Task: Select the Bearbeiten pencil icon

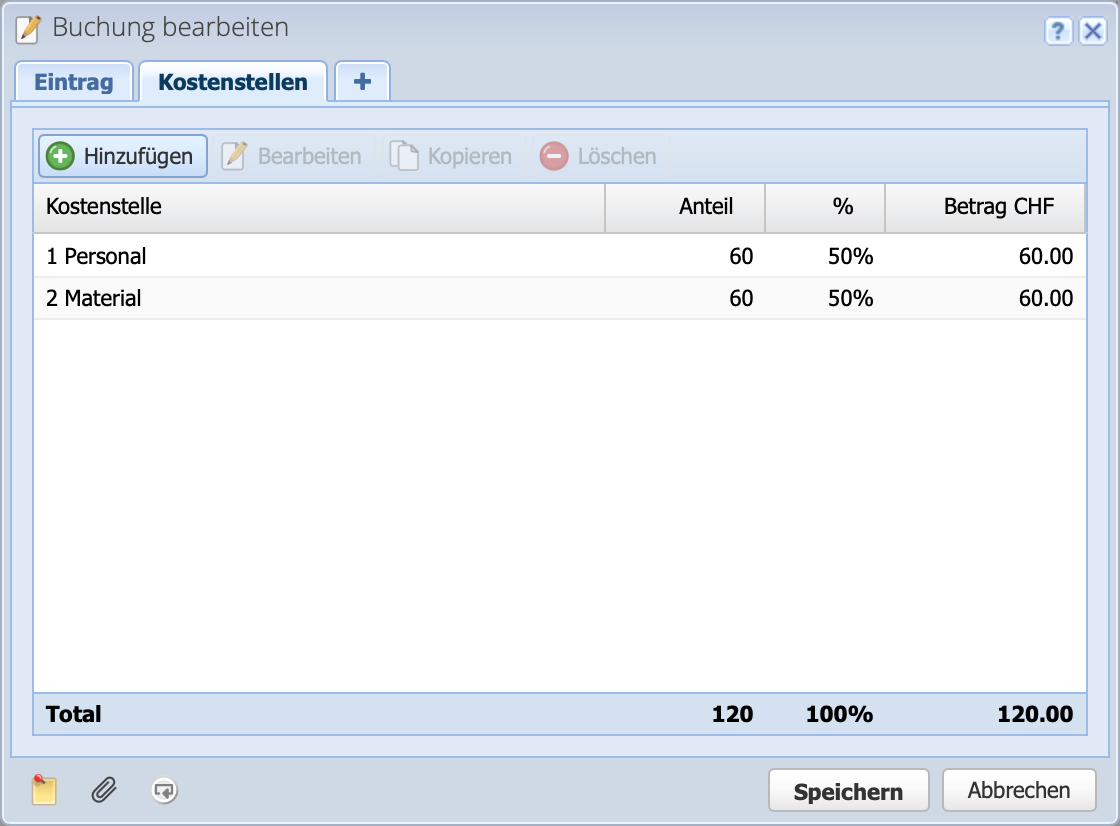Action: (x=234, y=155)
